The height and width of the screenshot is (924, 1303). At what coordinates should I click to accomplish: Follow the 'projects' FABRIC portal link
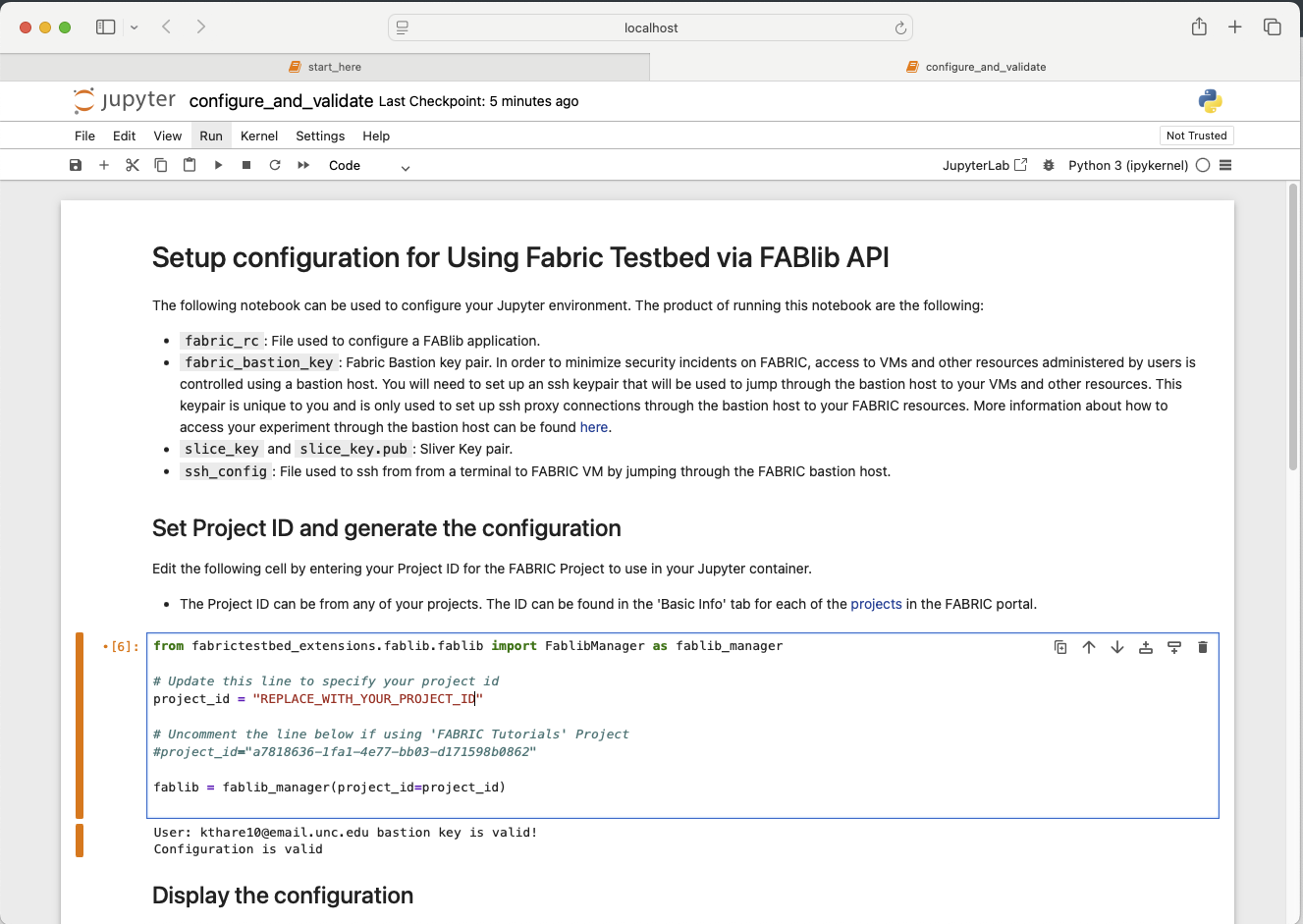(x=876, y=604)
